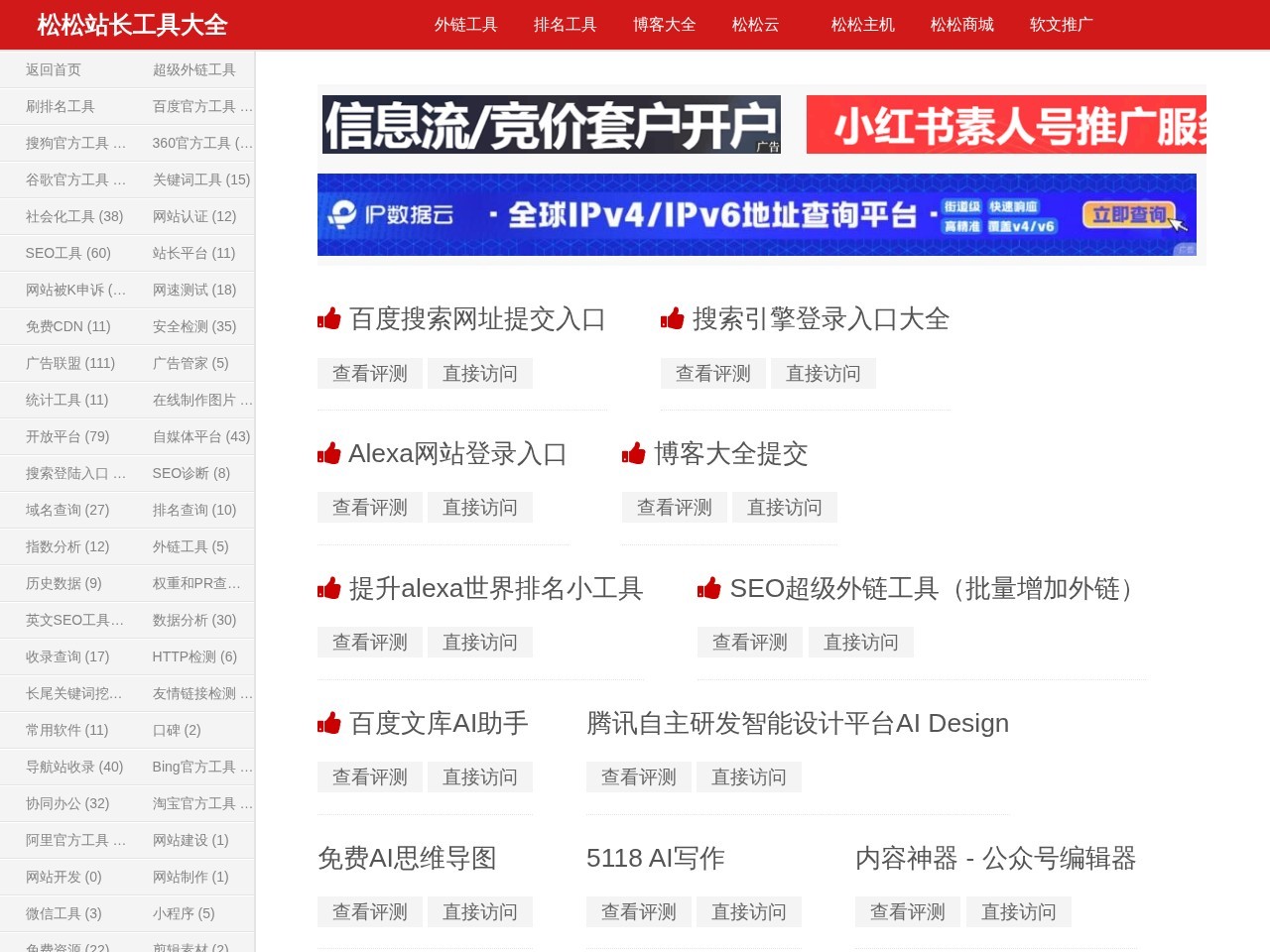Click the thumbs-up icon for 提升alexa世界排名小工具
The width and height of the screenshot is (1270, 952).
330,587
